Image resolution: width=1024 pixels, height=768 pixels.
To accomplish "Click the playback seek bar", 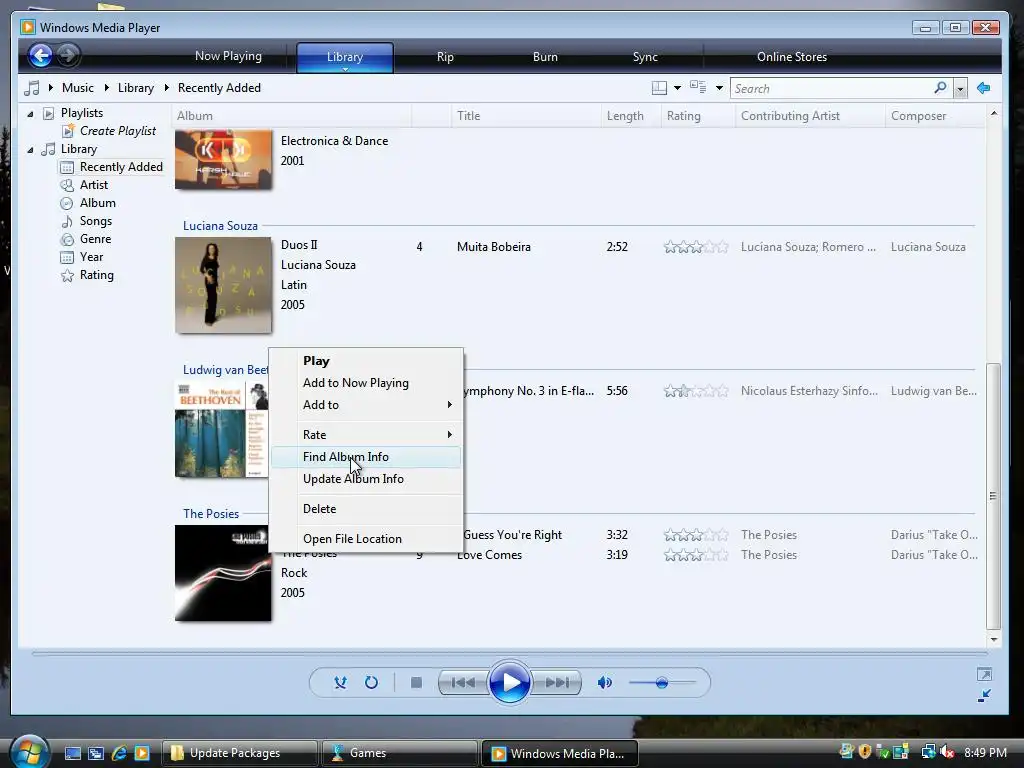I will click(x=509, y=653).
